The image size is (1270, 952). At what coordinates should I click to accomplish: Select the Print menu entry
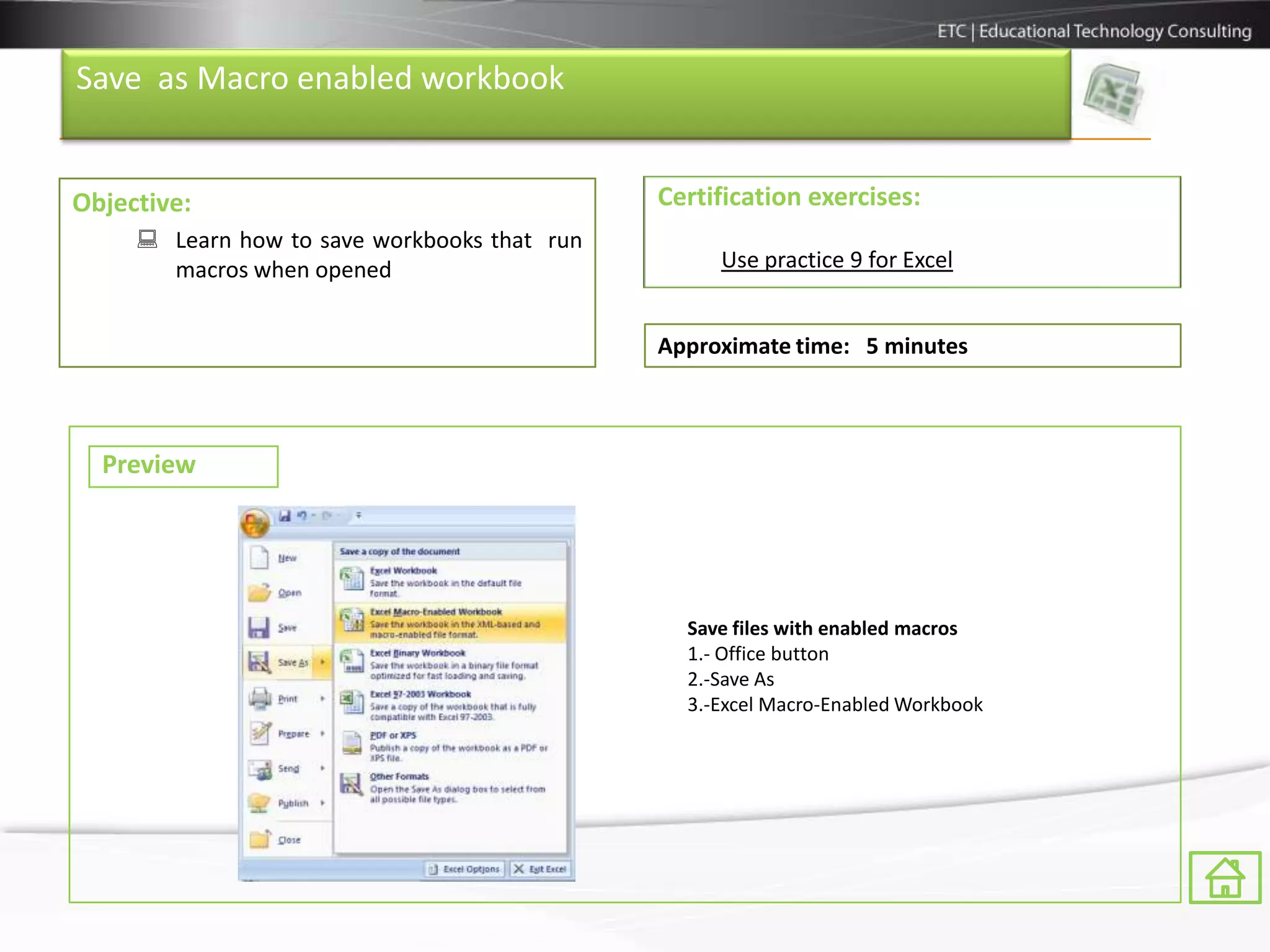coord(288,699)
